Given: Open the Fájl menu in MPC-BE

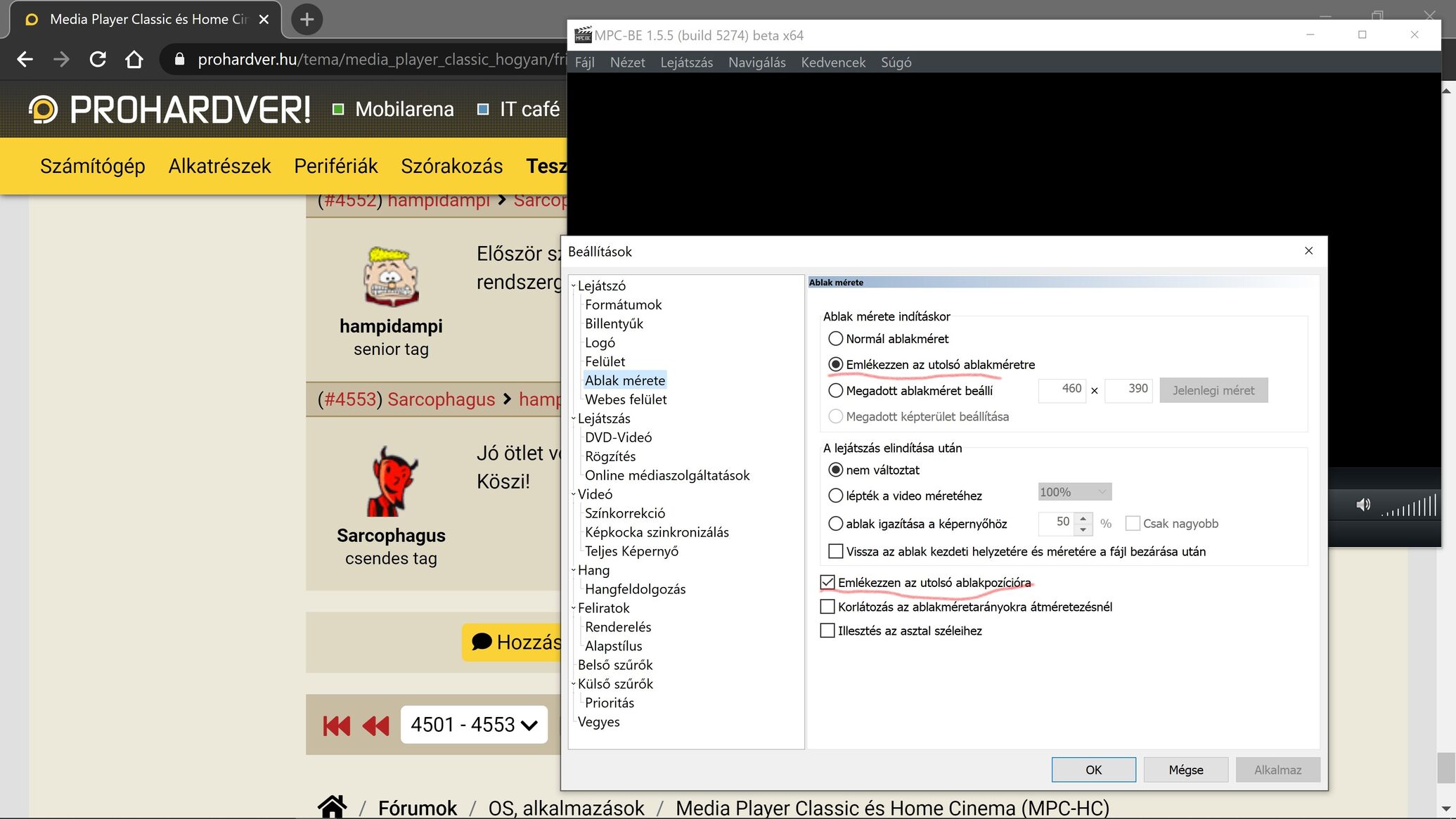Looking at the screenshot, I should pyautogui.click(x=584, y=62).
